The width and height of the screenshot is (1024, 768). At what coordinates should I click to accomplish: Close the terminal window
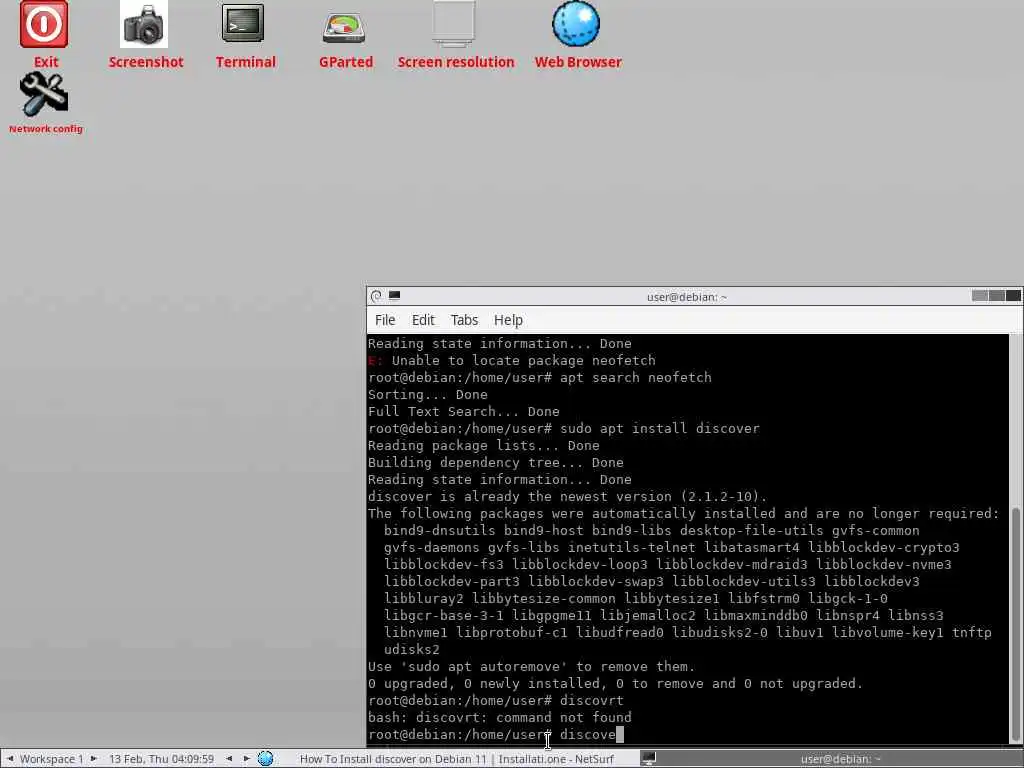point(1013,296)
